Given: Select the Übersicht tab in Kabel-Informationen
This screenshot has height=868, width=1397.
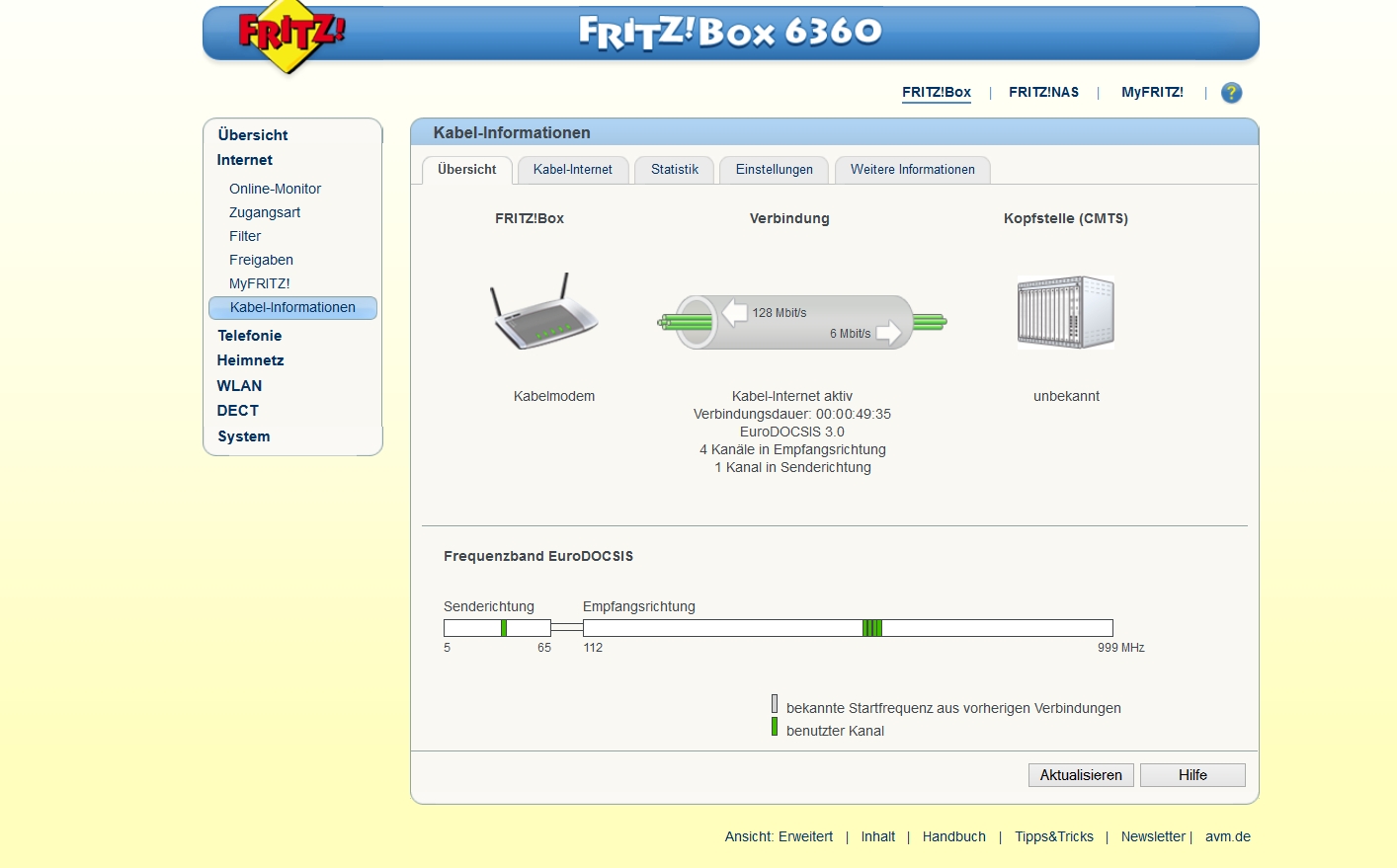Looking at the screenshot, I should coord(467,170).
